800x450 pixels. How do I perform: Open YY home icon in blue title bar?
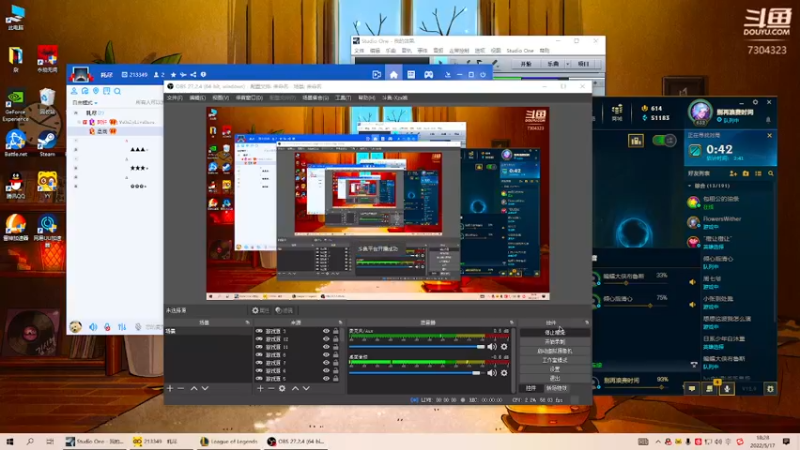(x=393, y=74)
